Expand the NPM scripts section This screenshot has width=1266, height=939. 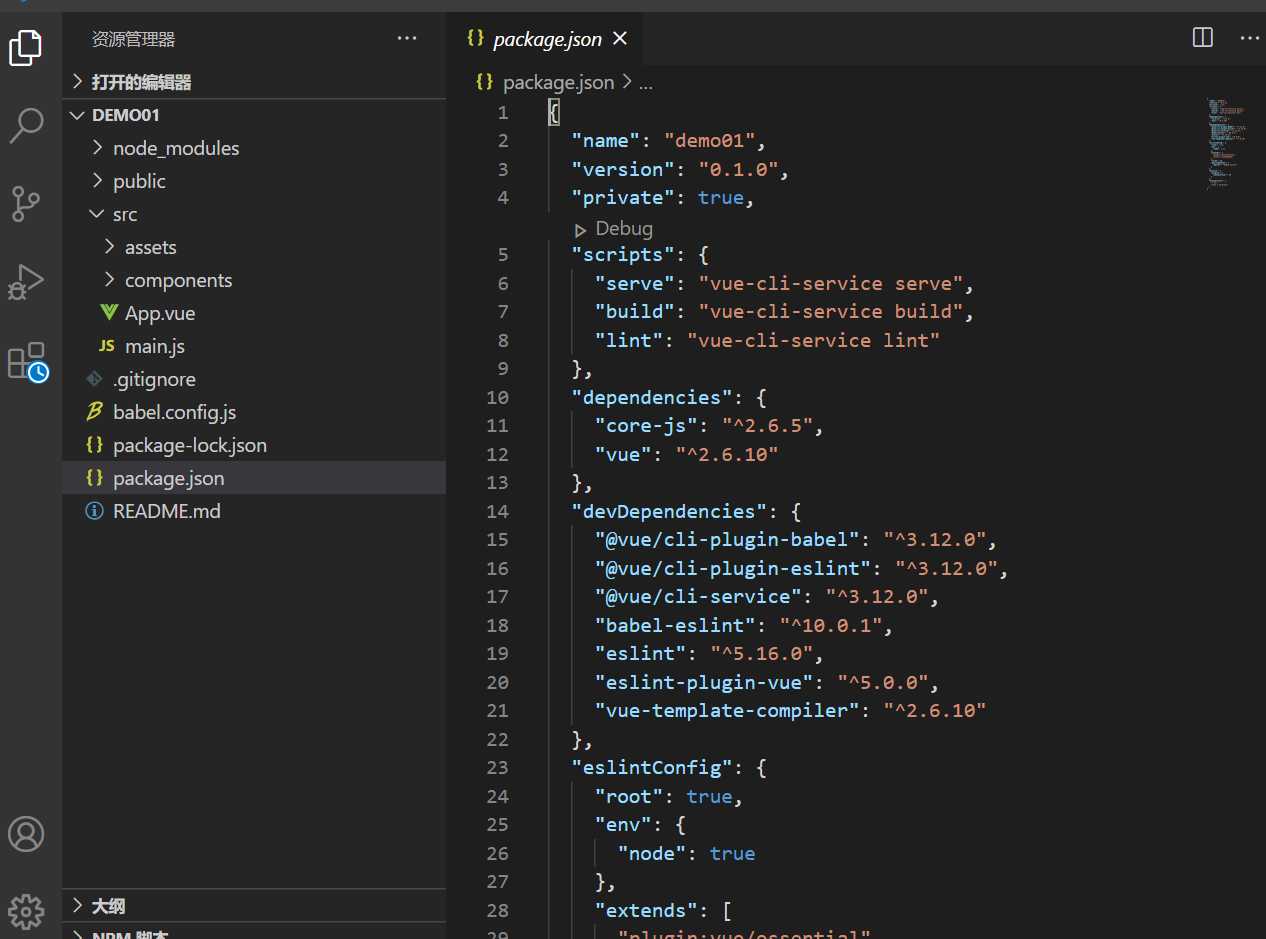254,932
